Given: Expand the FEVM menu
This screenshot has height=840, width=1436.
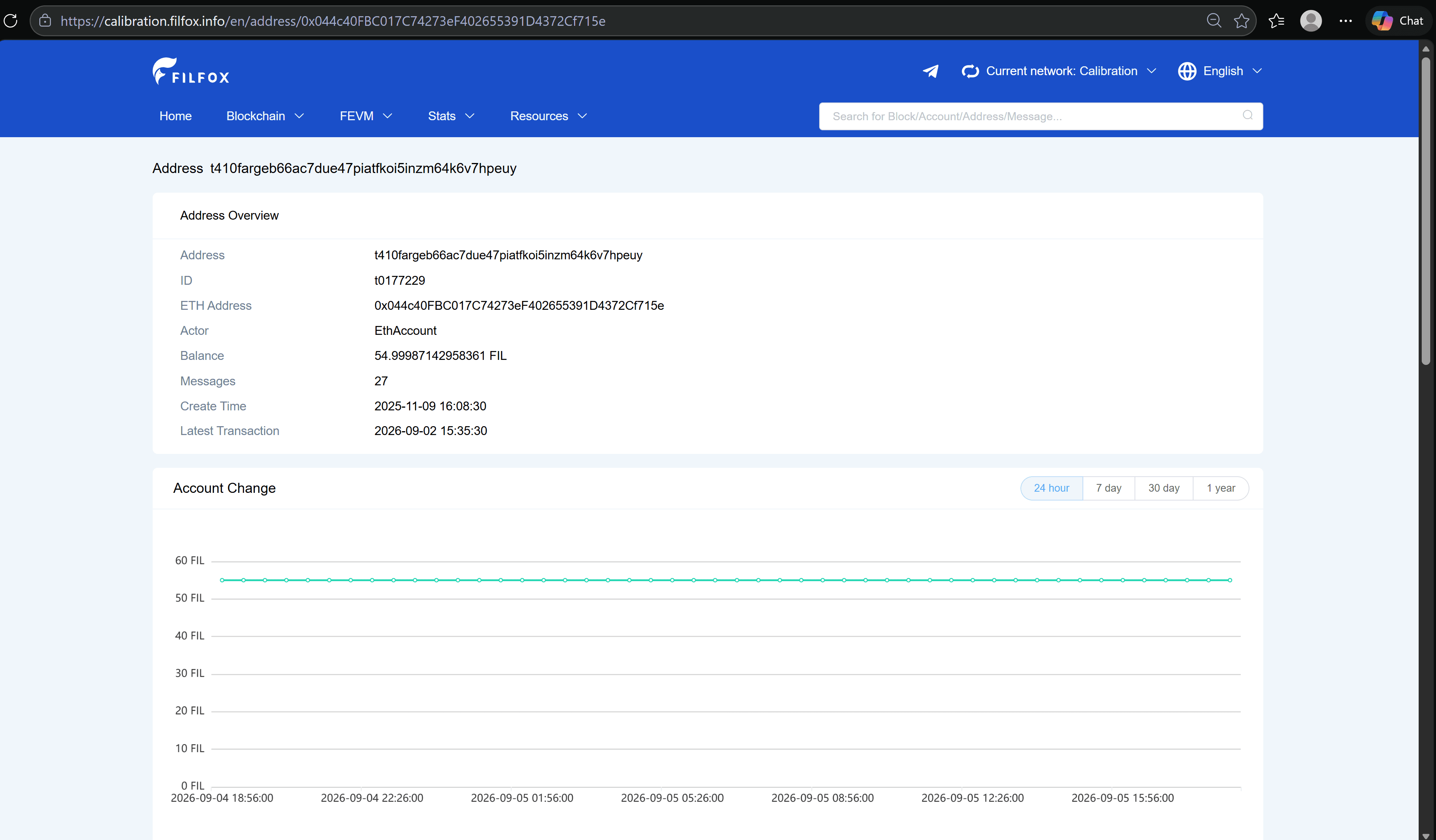Looking at the screenshot, I should coord(366,116).
